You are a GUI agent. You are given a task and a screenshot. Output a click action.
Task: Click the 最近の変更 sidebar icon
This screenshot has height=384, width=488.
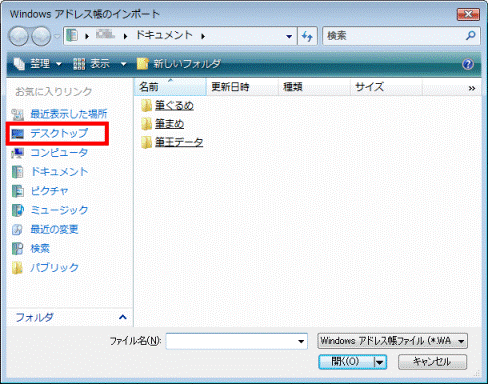17,229
